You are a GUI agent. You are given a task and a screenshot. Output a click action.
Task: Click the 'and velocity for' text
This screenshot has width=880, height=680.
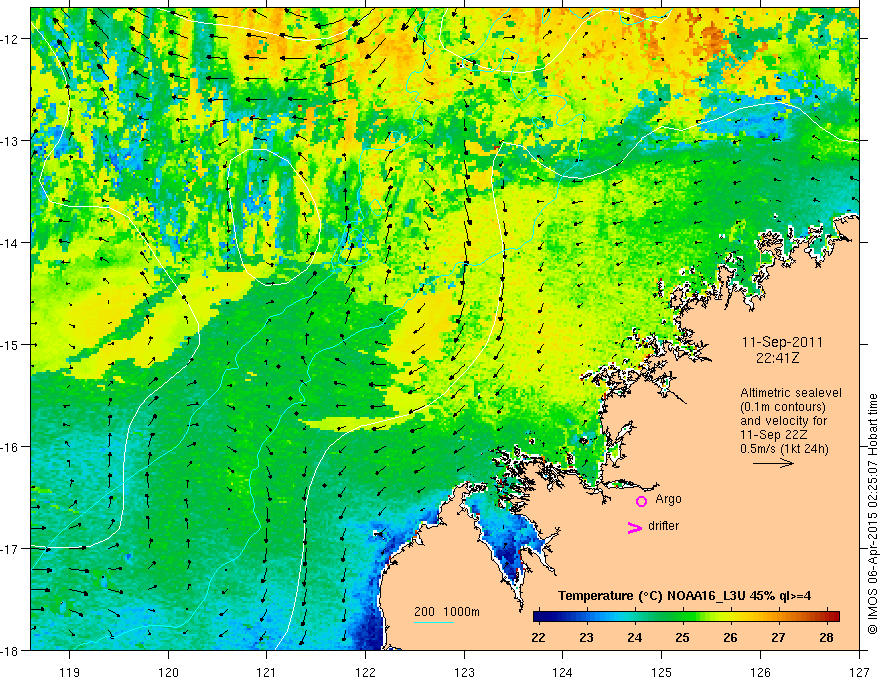pos(783,421)
